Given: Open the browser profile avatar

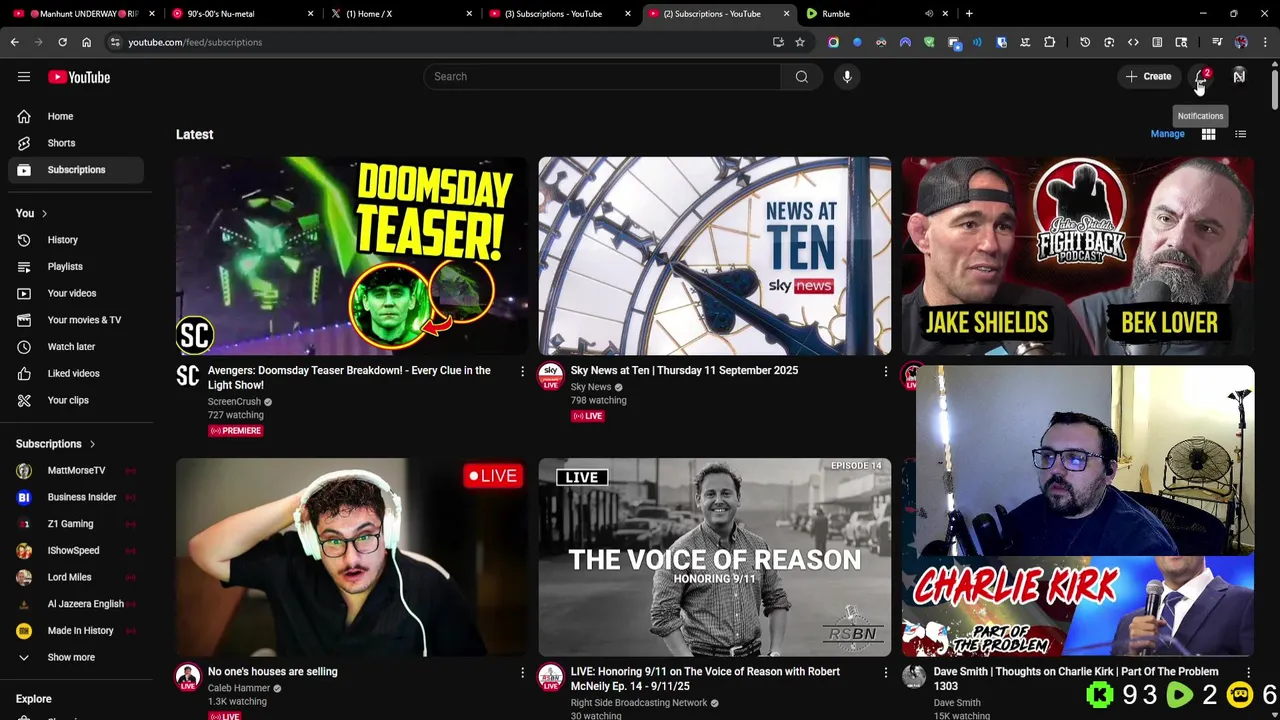Looking at the screenshot, I should pyautogui.click(x=1241, y=42).
